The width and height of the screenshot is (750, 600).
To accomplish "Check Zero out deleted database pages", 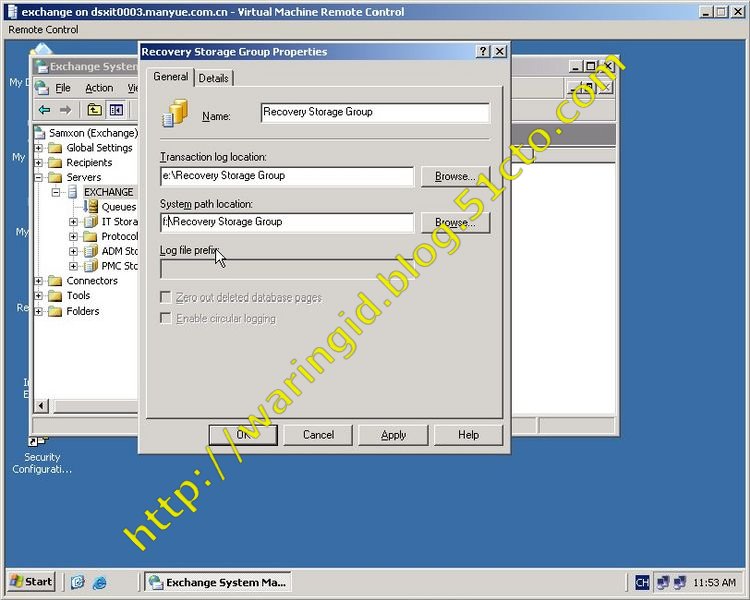I will point(166,298).
